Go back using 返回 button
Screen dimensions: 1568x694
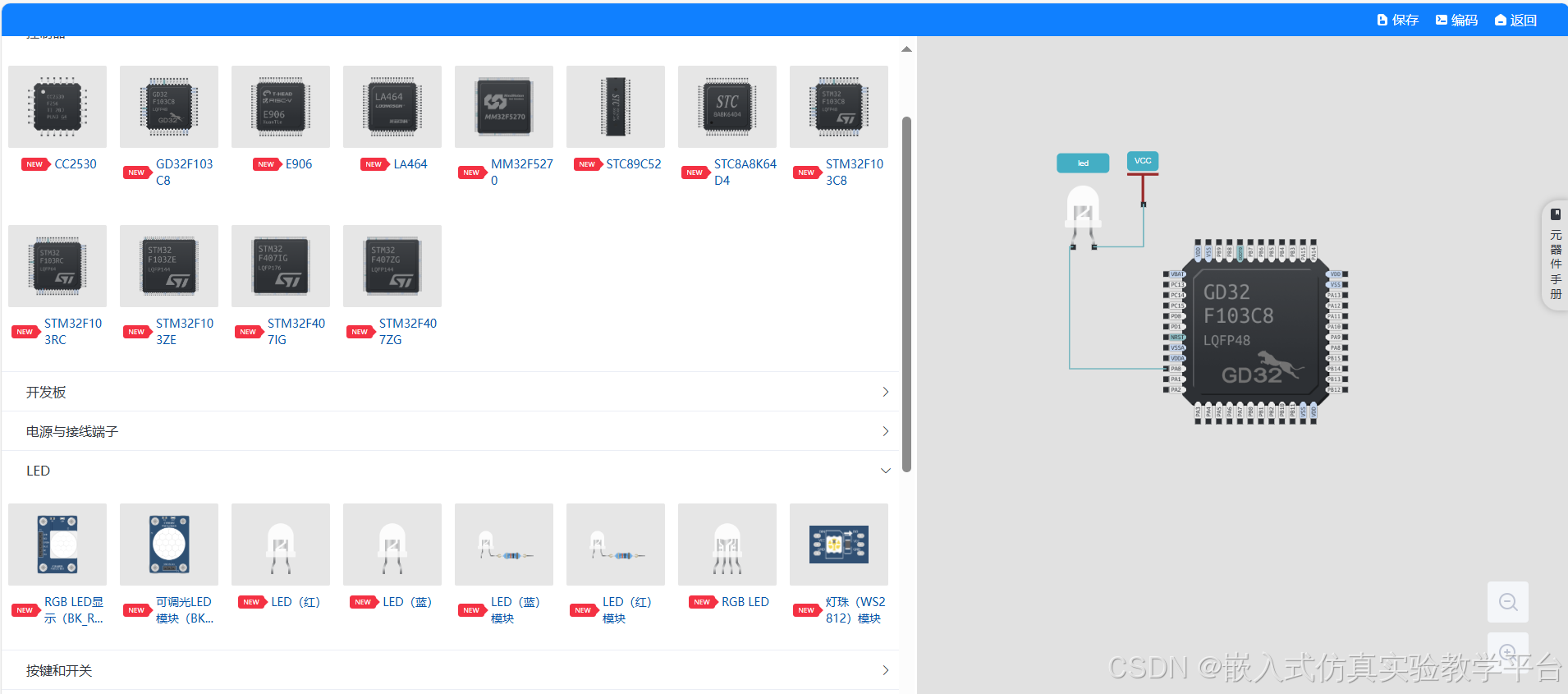point(1515,20)
